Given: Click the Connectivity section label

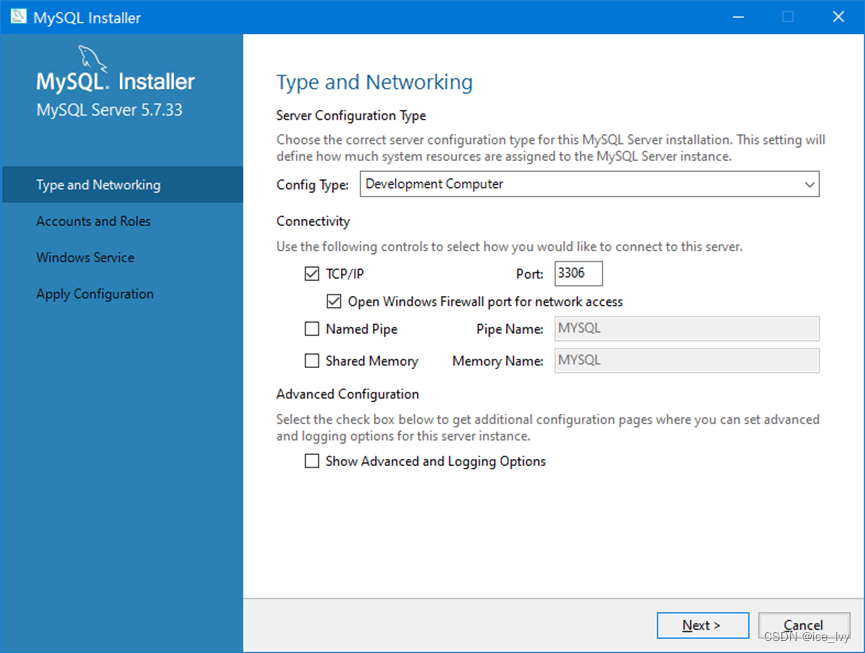Looking at the screenshot, I should coord(313,221).
